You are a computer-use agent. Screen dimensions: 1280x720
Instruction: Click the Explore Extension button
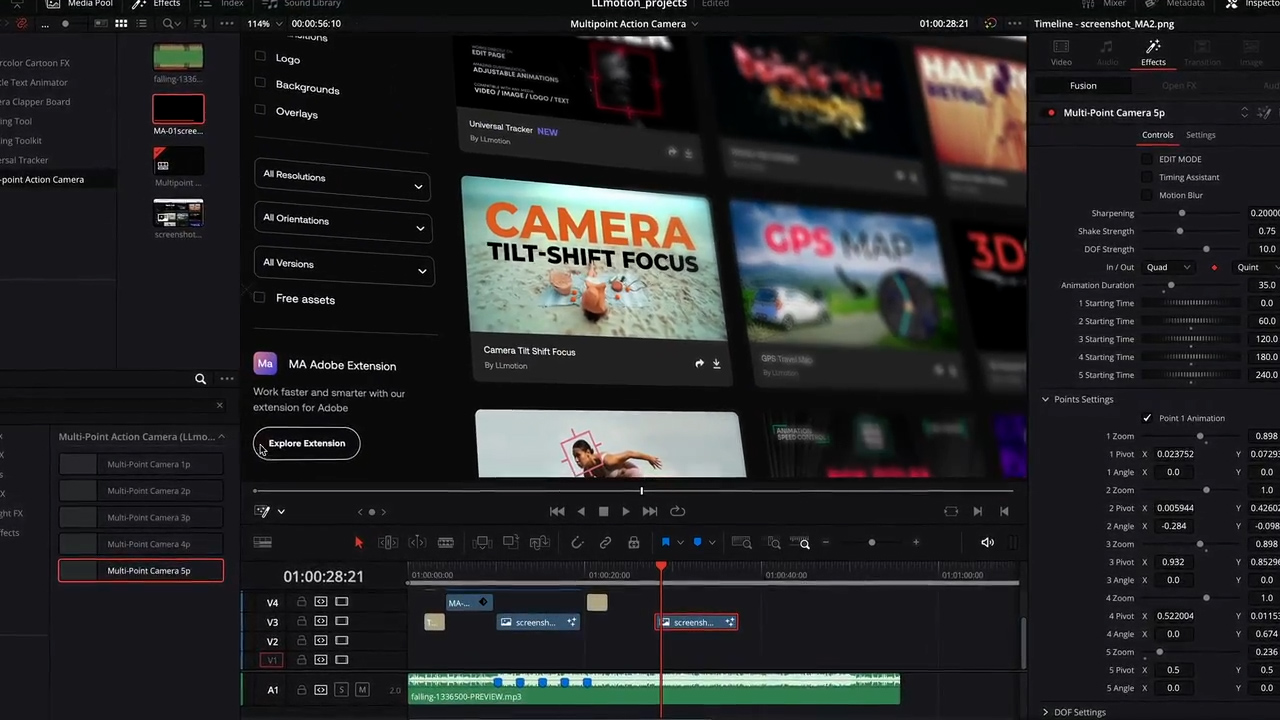pyautogui.click(x=306, y=443)
